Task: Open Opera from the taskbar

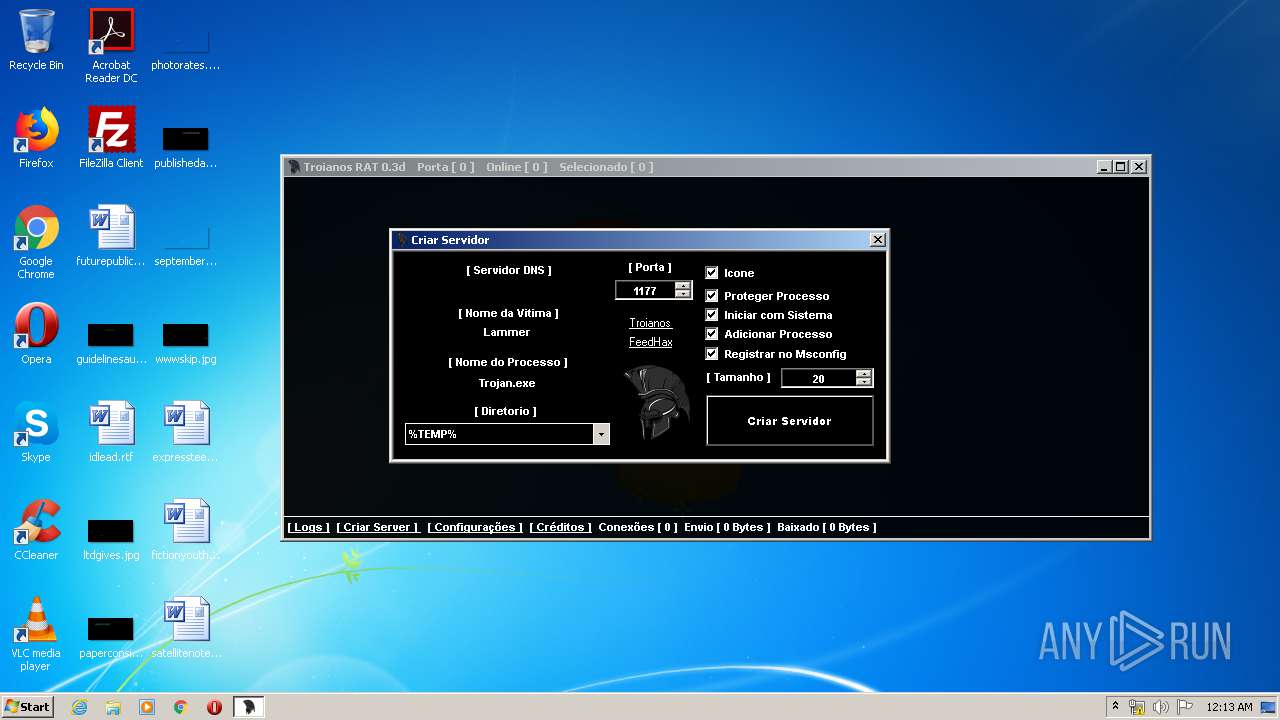Action: (214, 707)
